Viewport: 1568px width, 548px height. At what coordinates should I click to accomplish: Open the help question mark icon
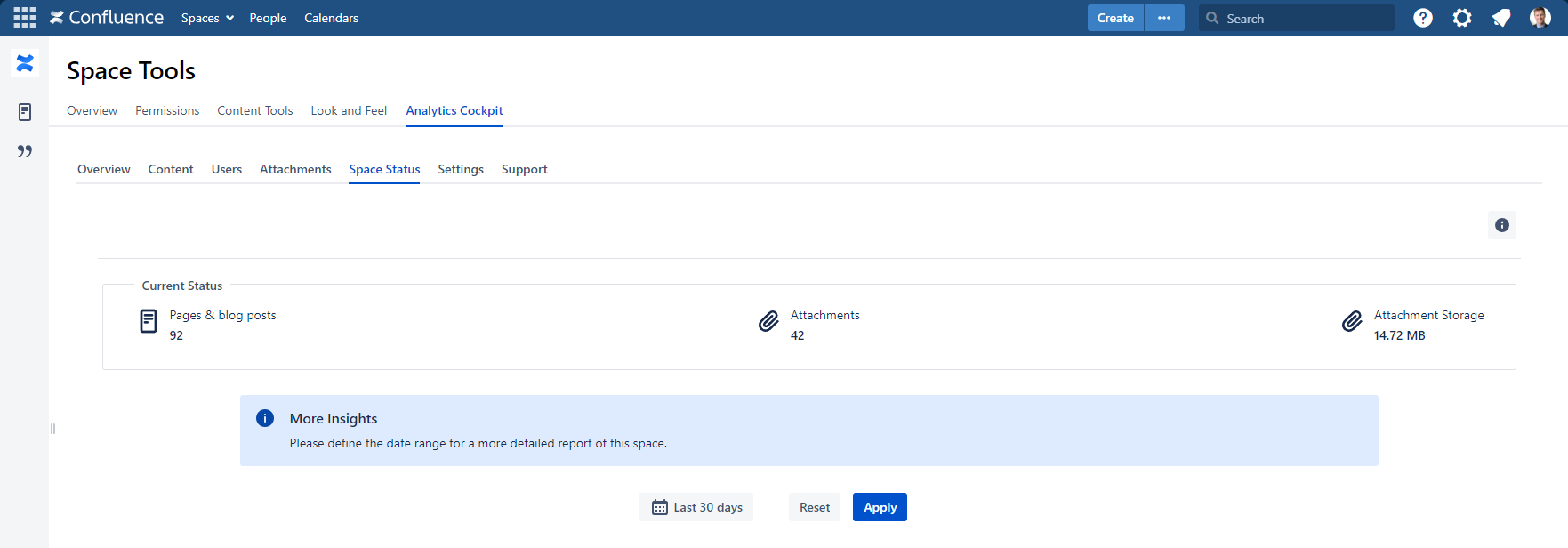[1423, 18]
